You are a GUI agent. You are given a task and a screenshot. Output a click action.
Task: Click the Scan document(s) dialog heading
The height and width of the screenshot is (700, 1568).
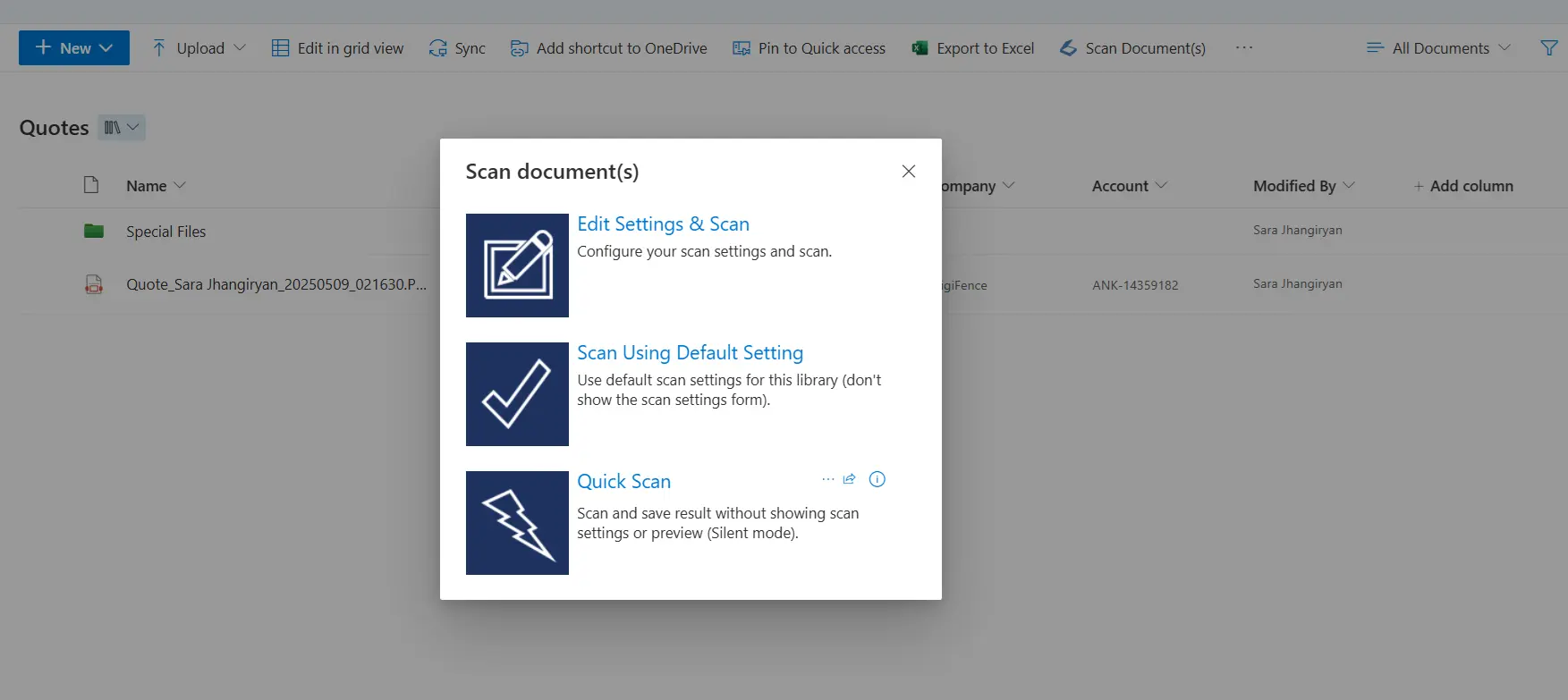pyautogui.click(x=552, y=172)
